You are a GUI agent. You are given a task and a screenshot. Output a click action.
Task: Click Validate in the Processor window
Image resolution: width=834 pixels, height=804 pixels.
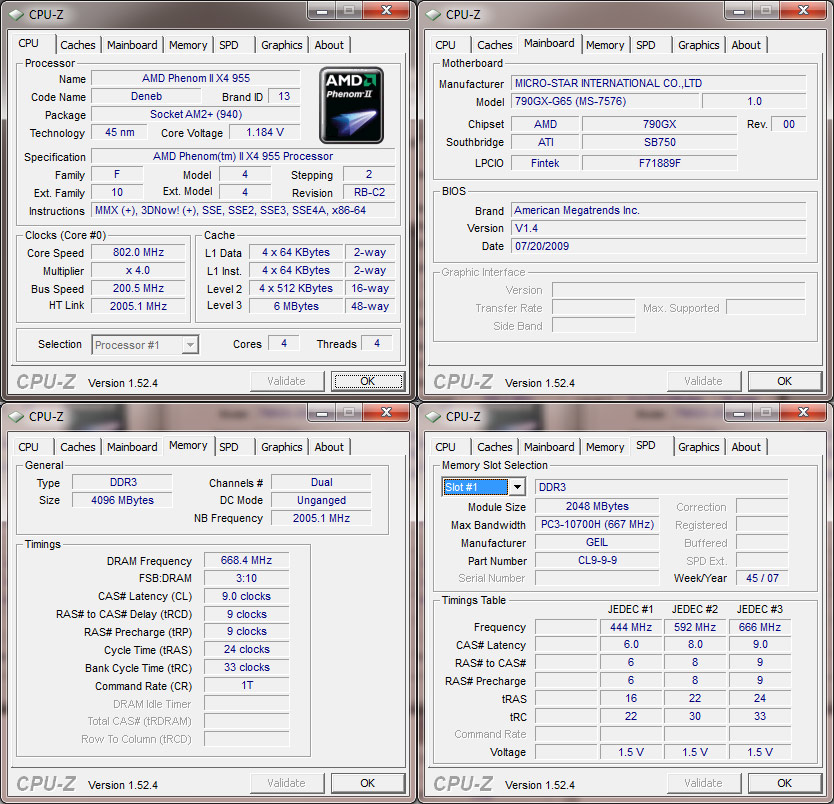tap(287, 381)
